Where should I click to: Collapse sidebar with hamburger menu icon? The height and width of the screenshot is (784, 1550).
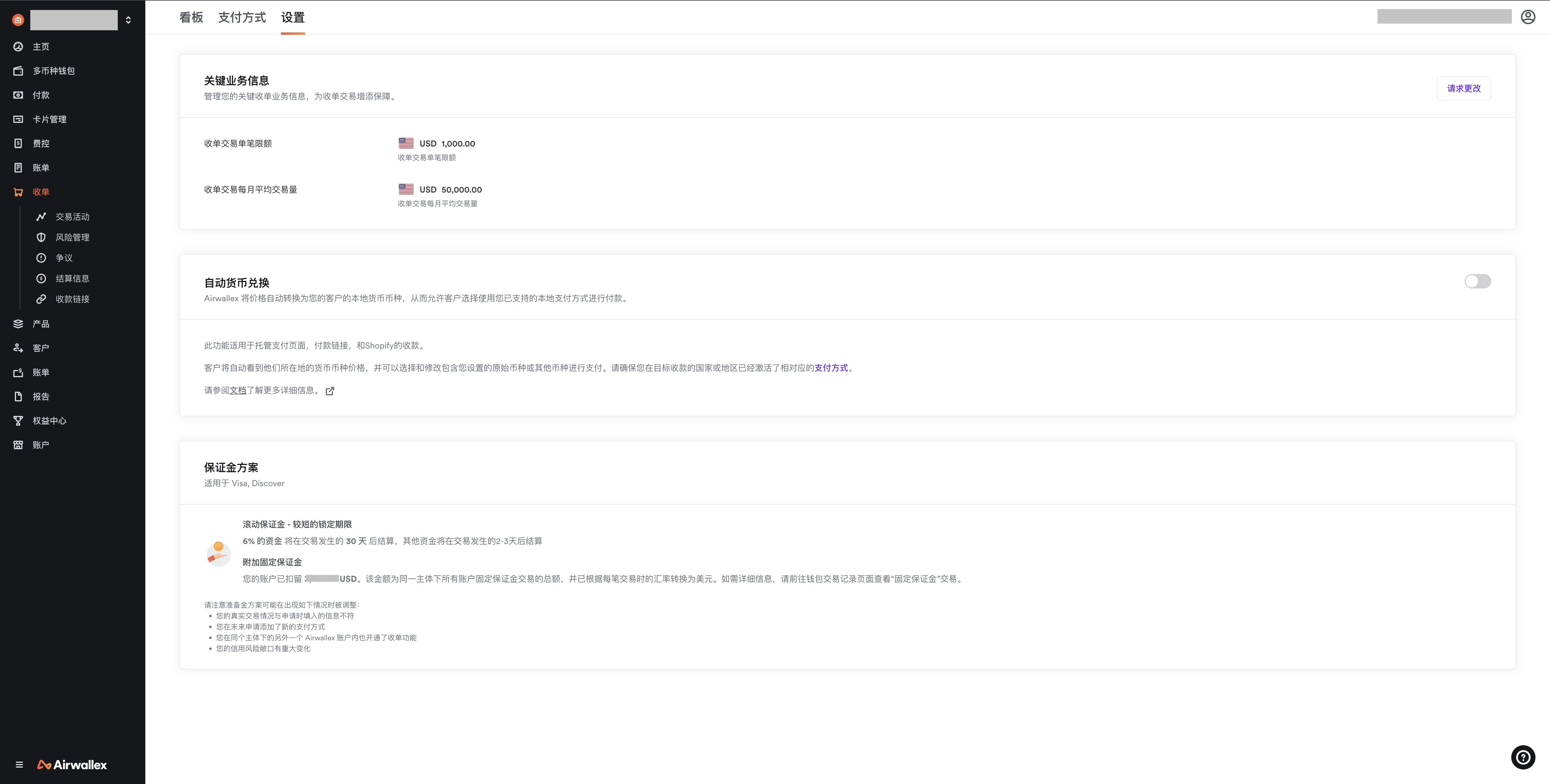point(19,765)
